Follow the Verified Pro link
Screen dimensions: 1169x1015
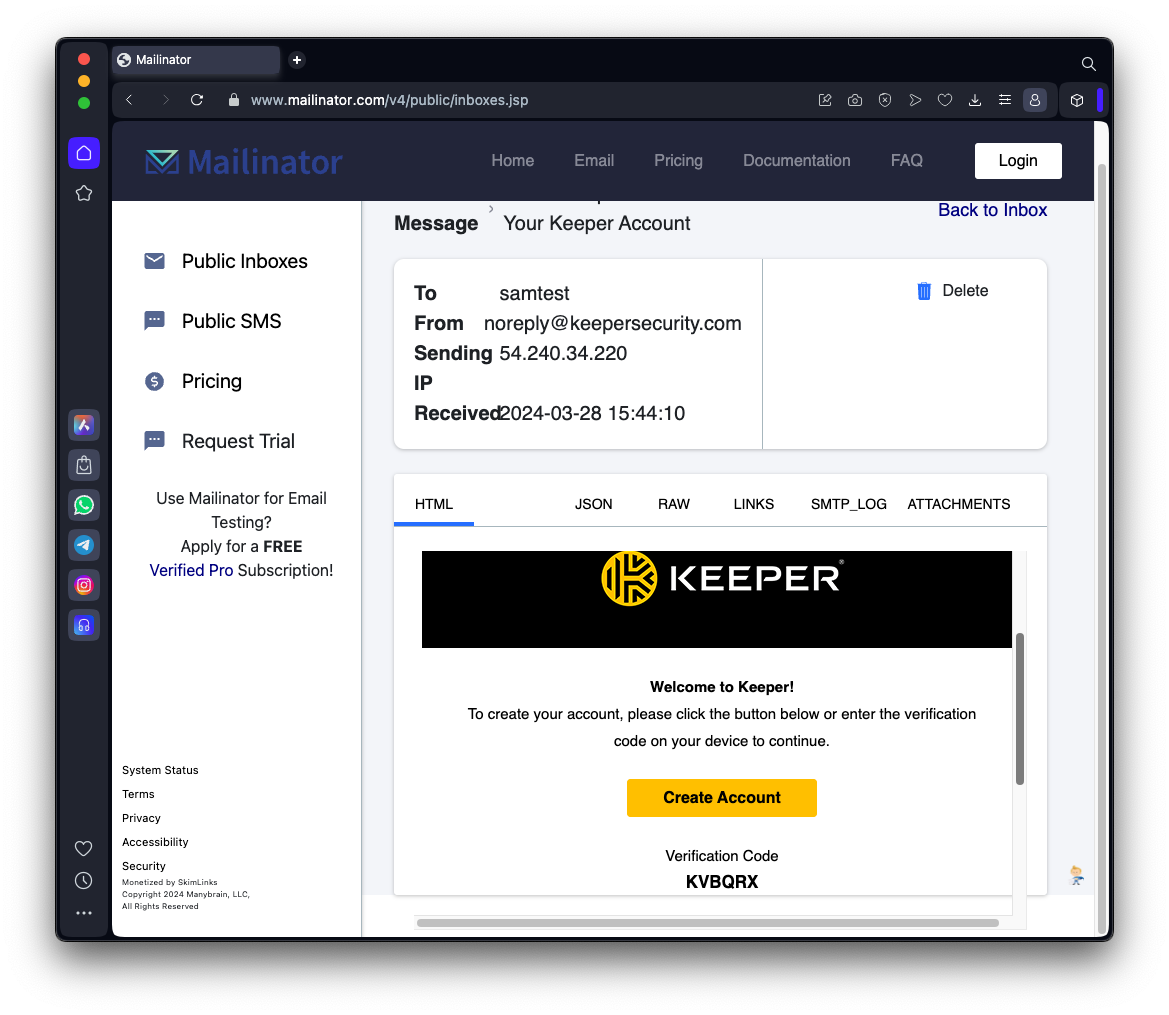[192, 571]
